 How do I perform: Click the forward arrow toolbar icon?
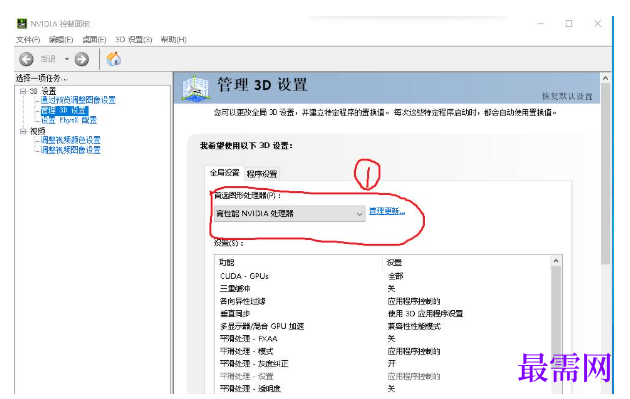tap(82, 59)
